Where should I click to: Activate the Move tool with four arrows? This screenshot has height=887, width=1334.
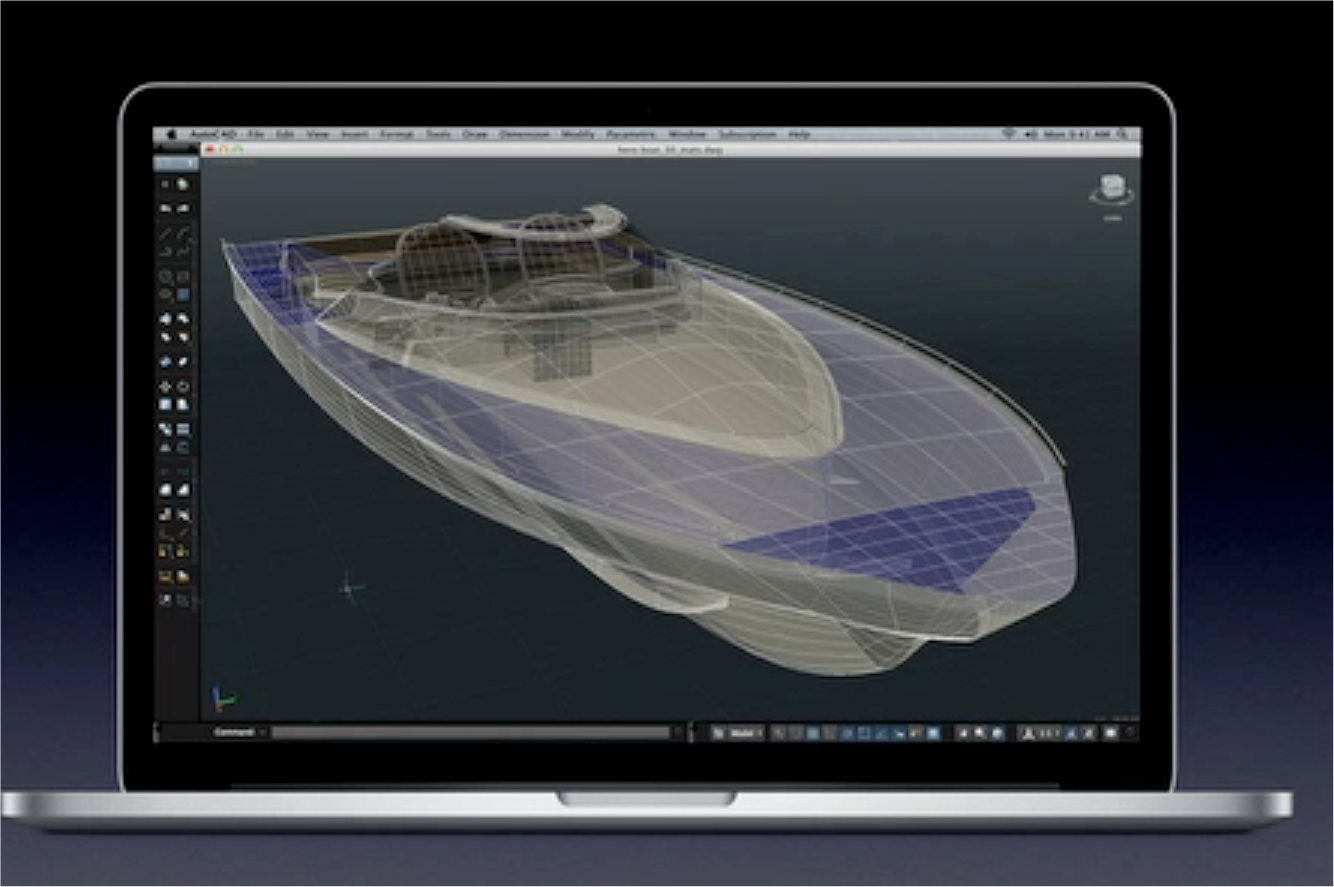tap(166, 386)
